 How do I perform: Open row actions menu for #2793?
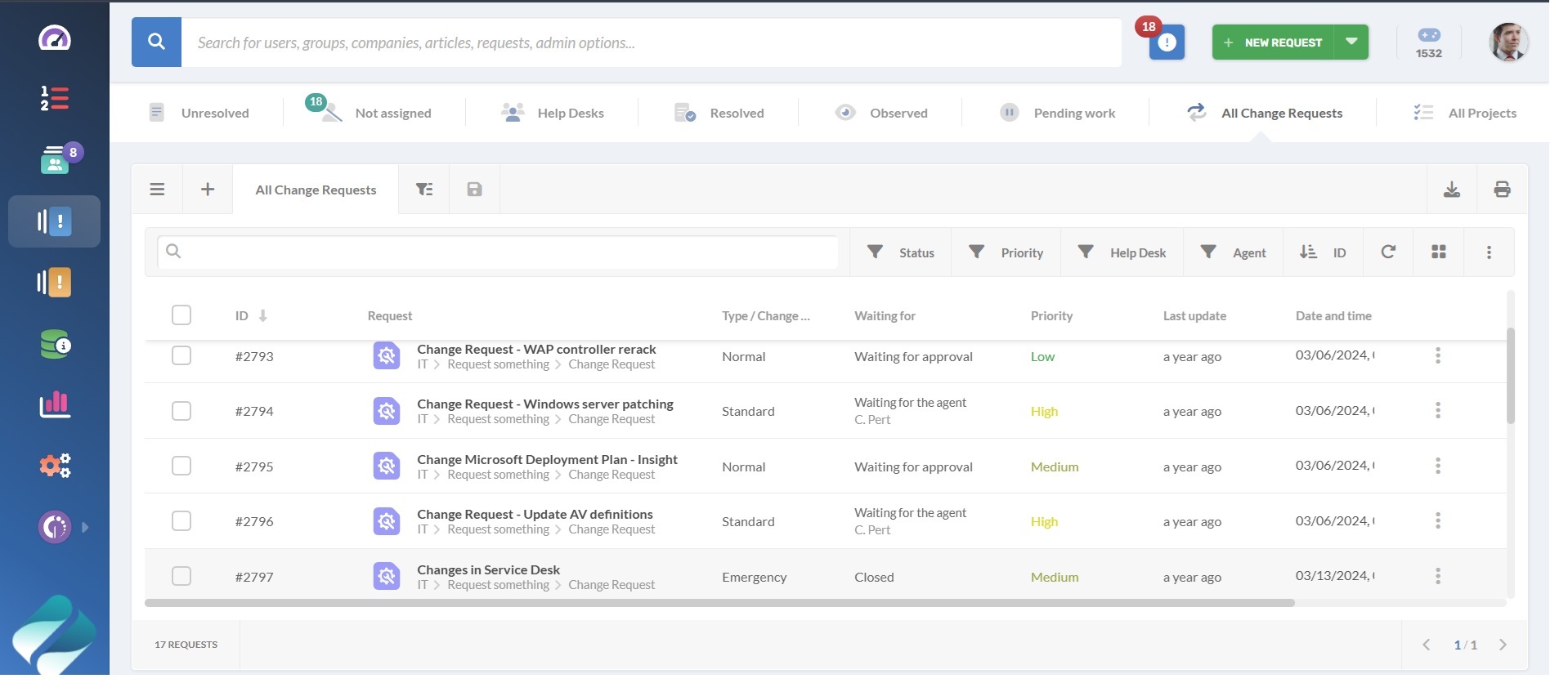point(1438,355)
